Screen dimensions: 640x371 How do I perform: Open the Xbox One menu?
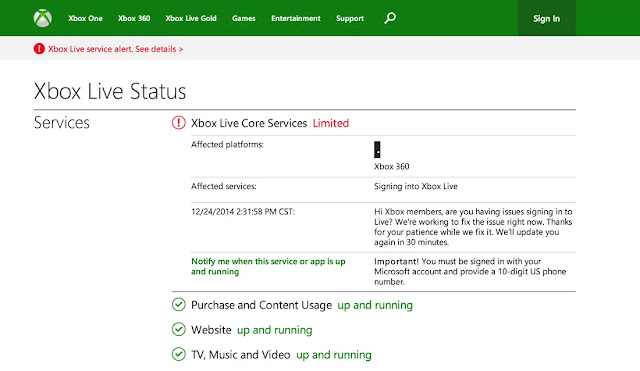pos(85,18)
